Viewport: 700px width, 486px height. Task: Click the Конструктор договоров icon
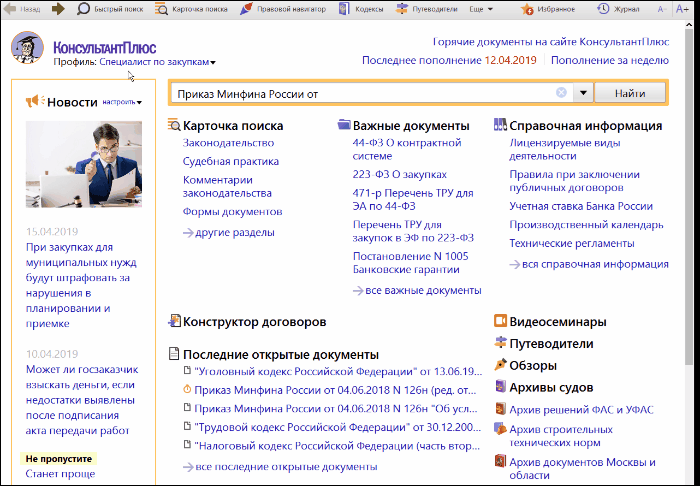point(174,321)
